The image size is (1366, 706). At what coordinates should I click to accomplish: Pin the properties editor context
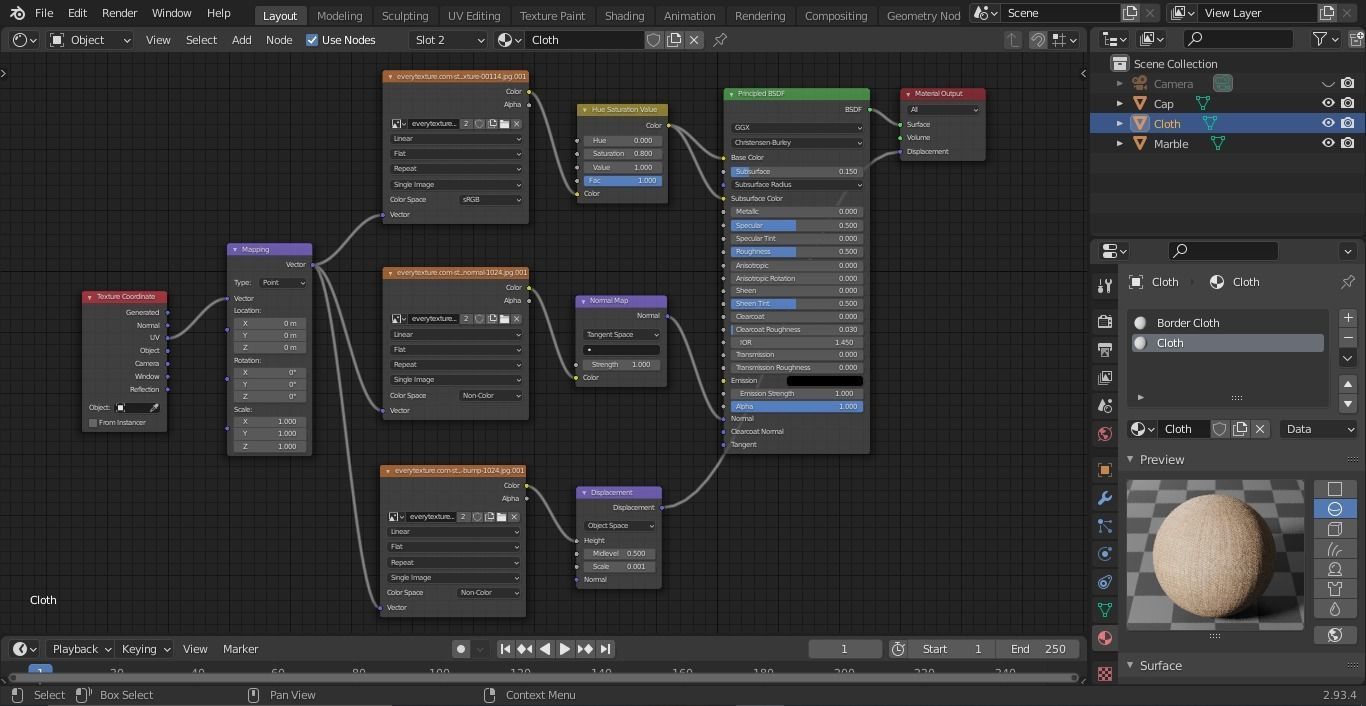[1348, 282]
